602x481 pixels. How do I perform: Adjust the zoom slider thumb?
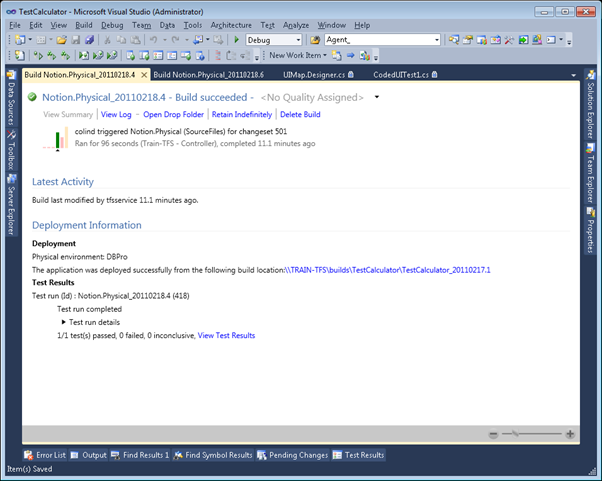(x=515, y=434)
